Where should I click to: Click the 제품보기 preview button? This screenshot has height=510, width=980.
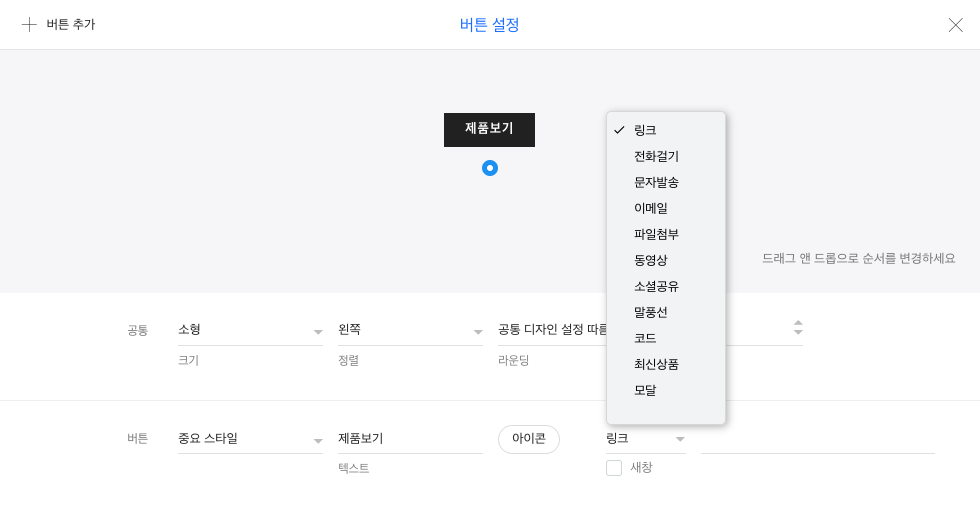click(x=489, y=129)
